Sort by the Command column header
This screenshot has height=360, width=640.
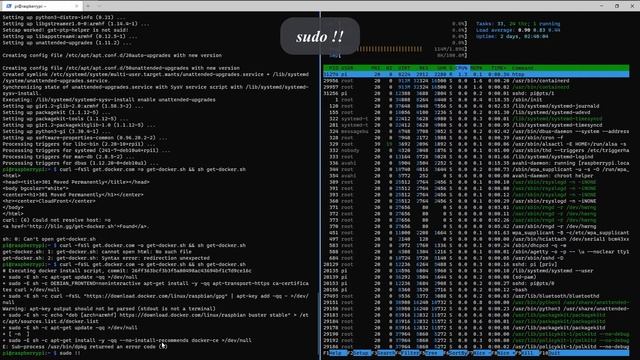522,68
